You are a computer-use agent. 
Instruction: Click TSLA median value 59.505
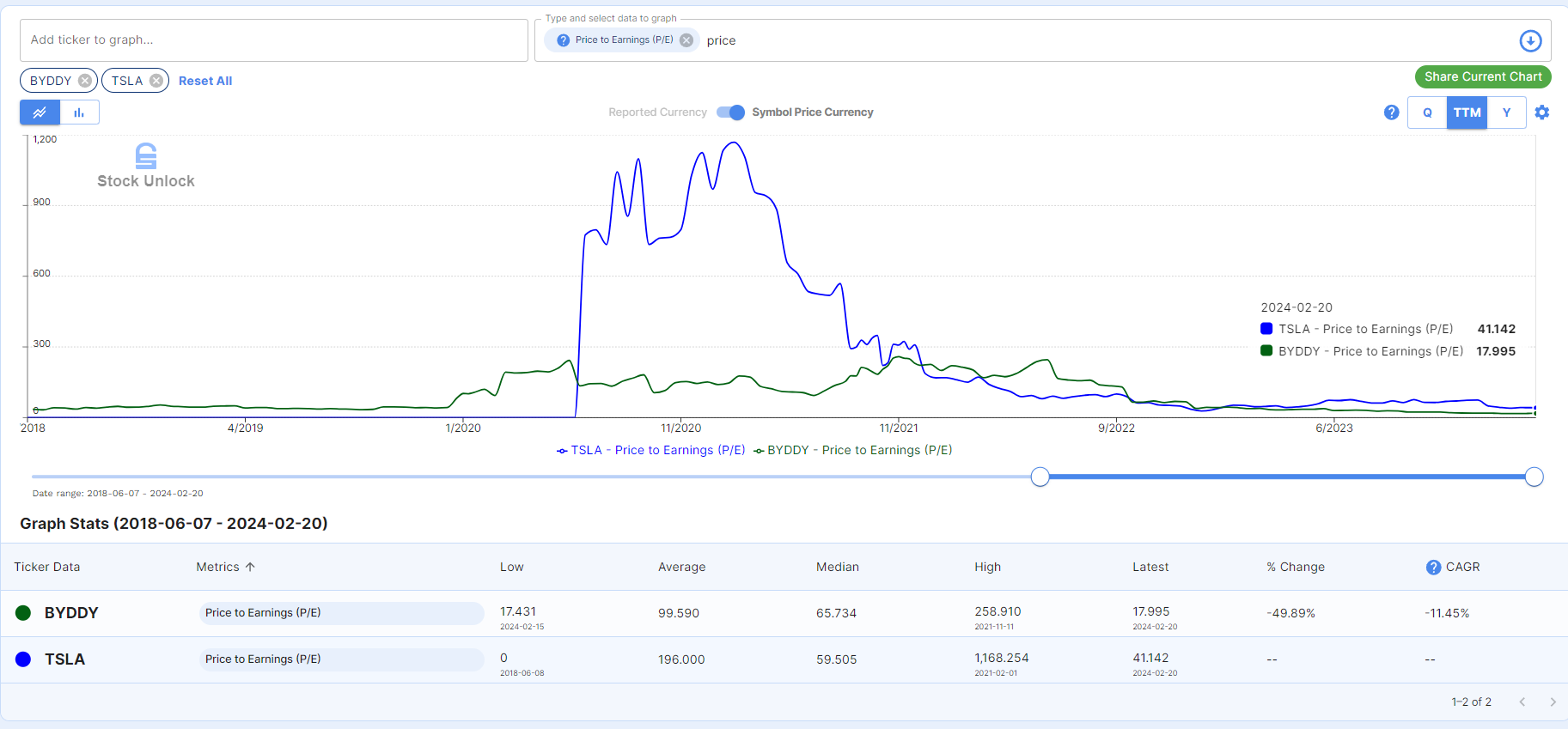837,659
